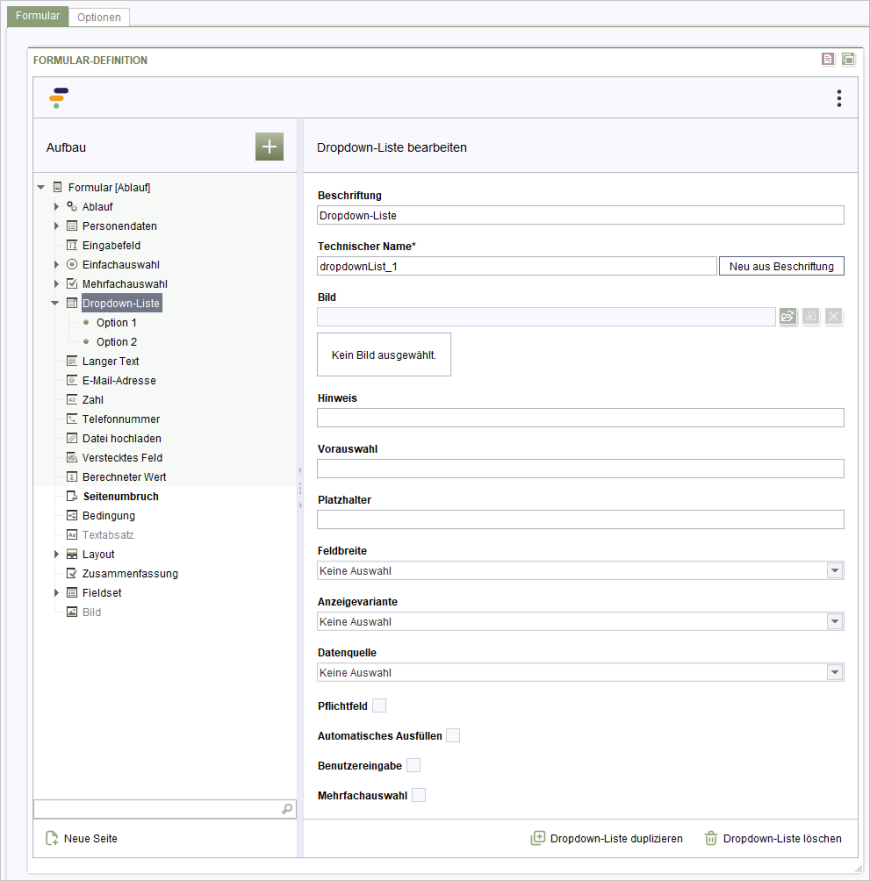Click into the Platzhalter input field
The width and height of the screenshot is (870, 881).
tap(580, 520)
